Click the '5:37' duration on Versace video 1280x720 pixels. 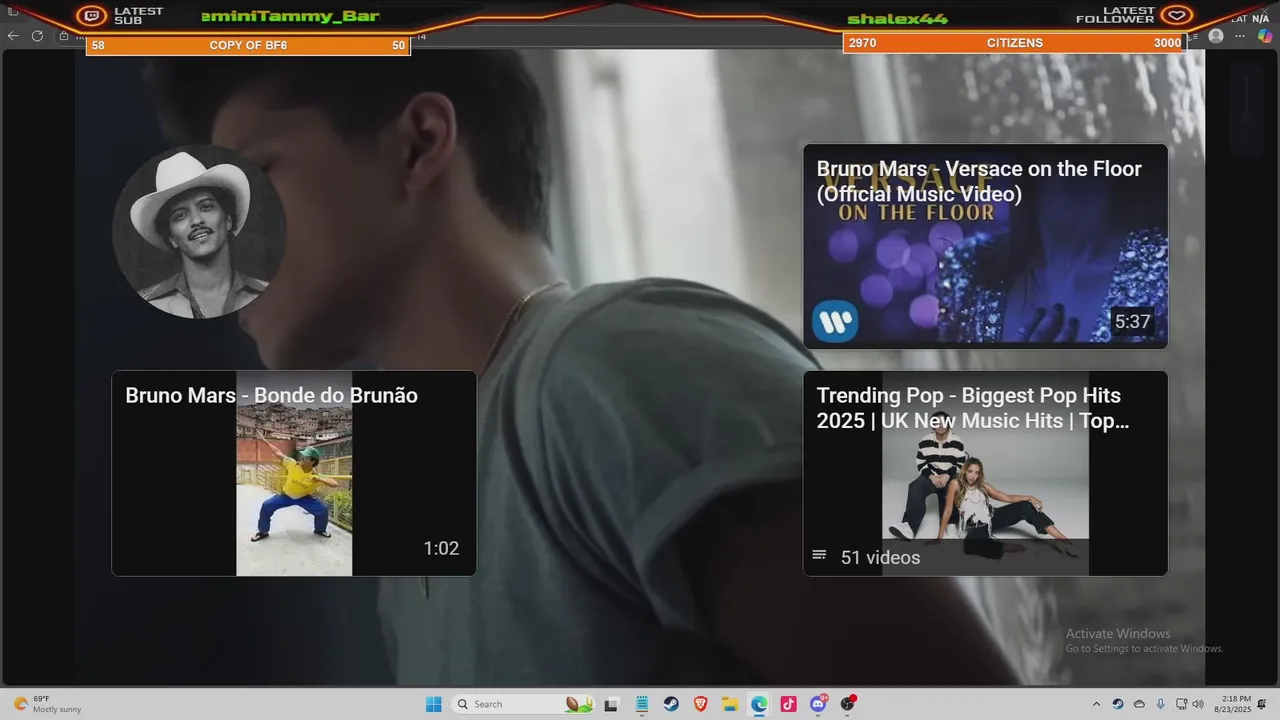[x=1132, y=322]
